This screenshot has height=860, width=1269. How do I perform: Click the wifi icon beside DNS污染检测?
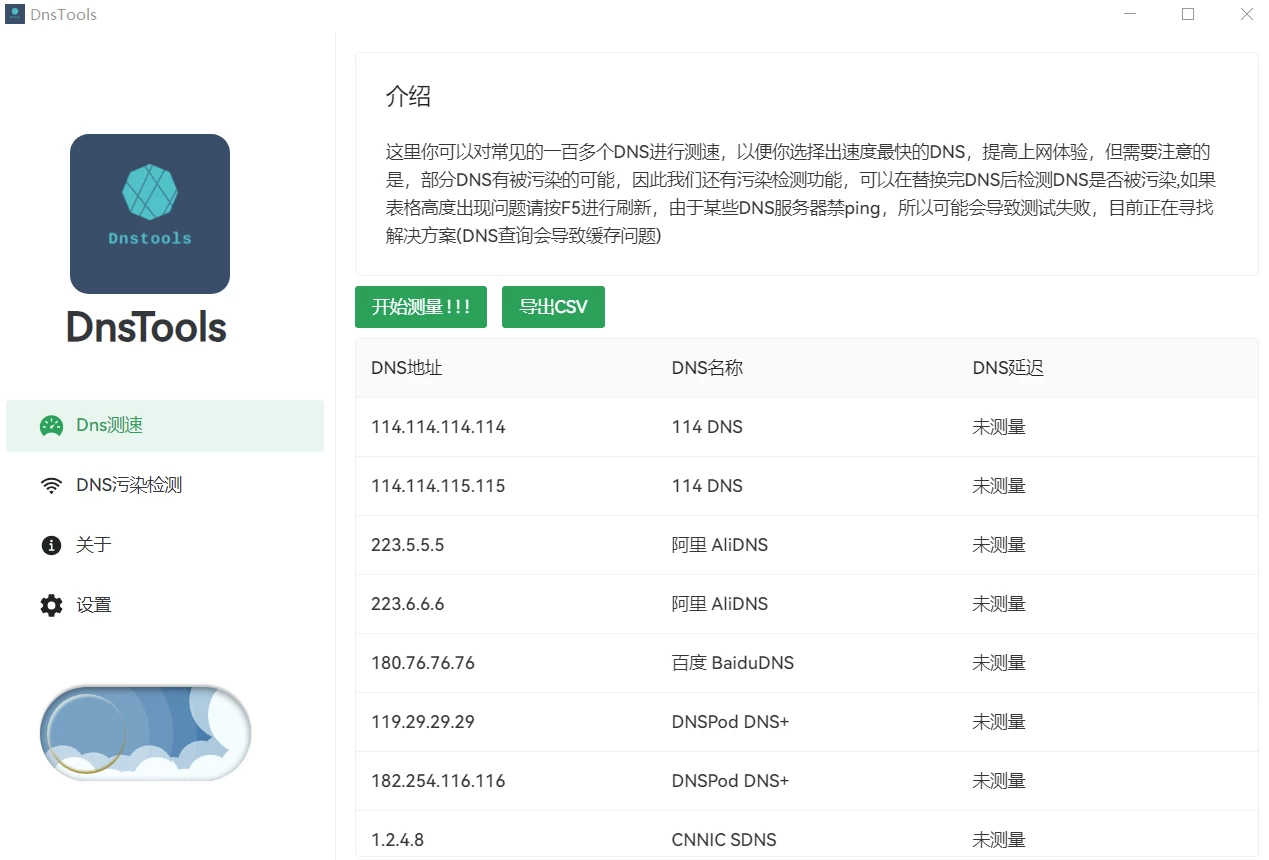pyautogui.click(x=51, y=484)
